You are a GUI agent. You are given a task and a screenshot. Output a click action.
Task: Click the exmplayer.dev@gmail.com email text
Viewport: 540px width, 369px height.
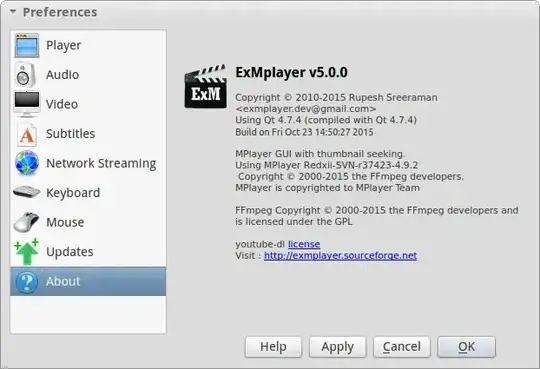pos(305,109)
